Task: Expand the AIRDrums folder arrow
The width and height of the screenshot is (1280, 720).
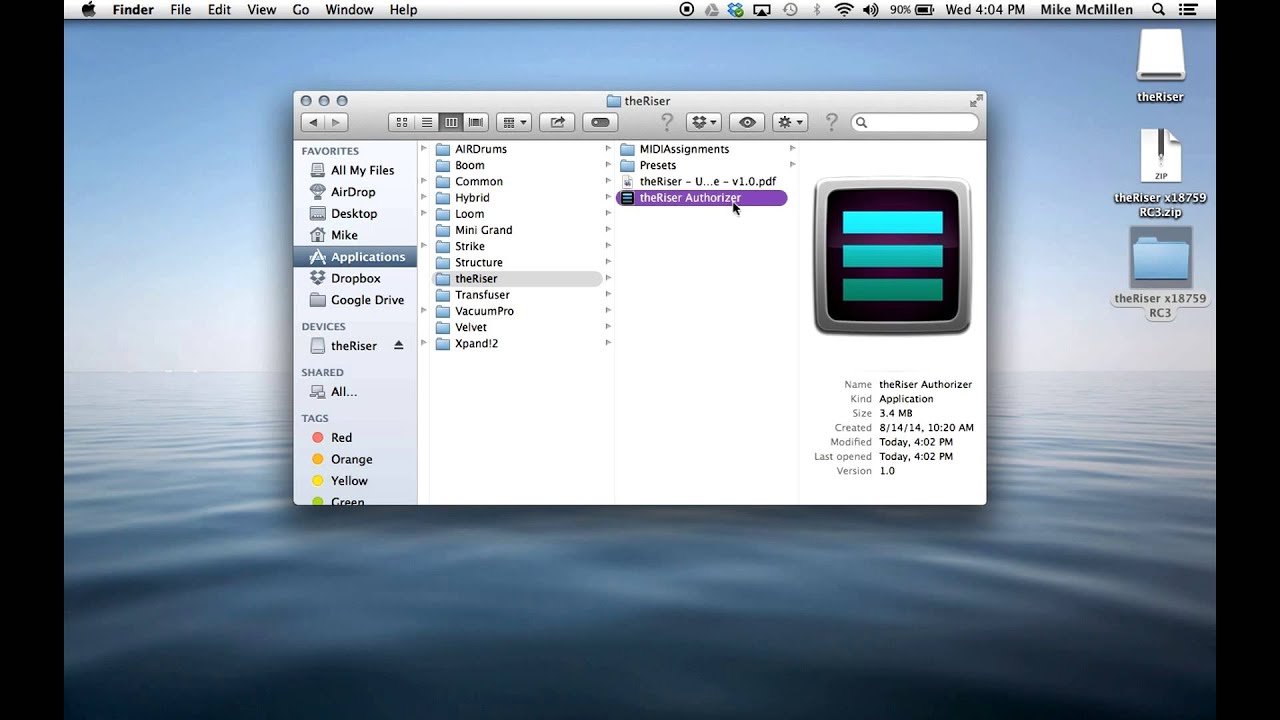Action: (607, 149)
